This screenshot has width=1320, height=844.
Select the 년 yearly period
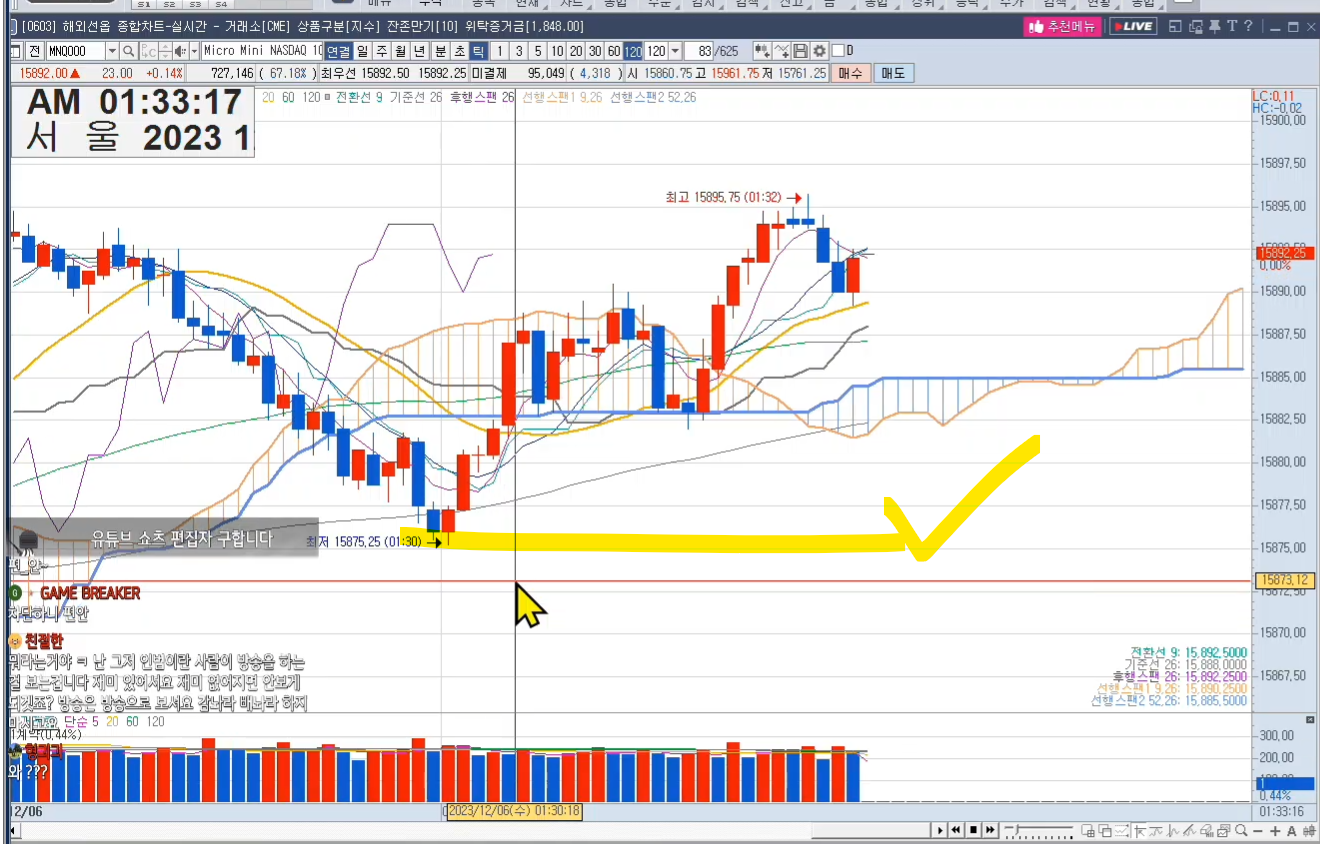click(x=418, y=51)
